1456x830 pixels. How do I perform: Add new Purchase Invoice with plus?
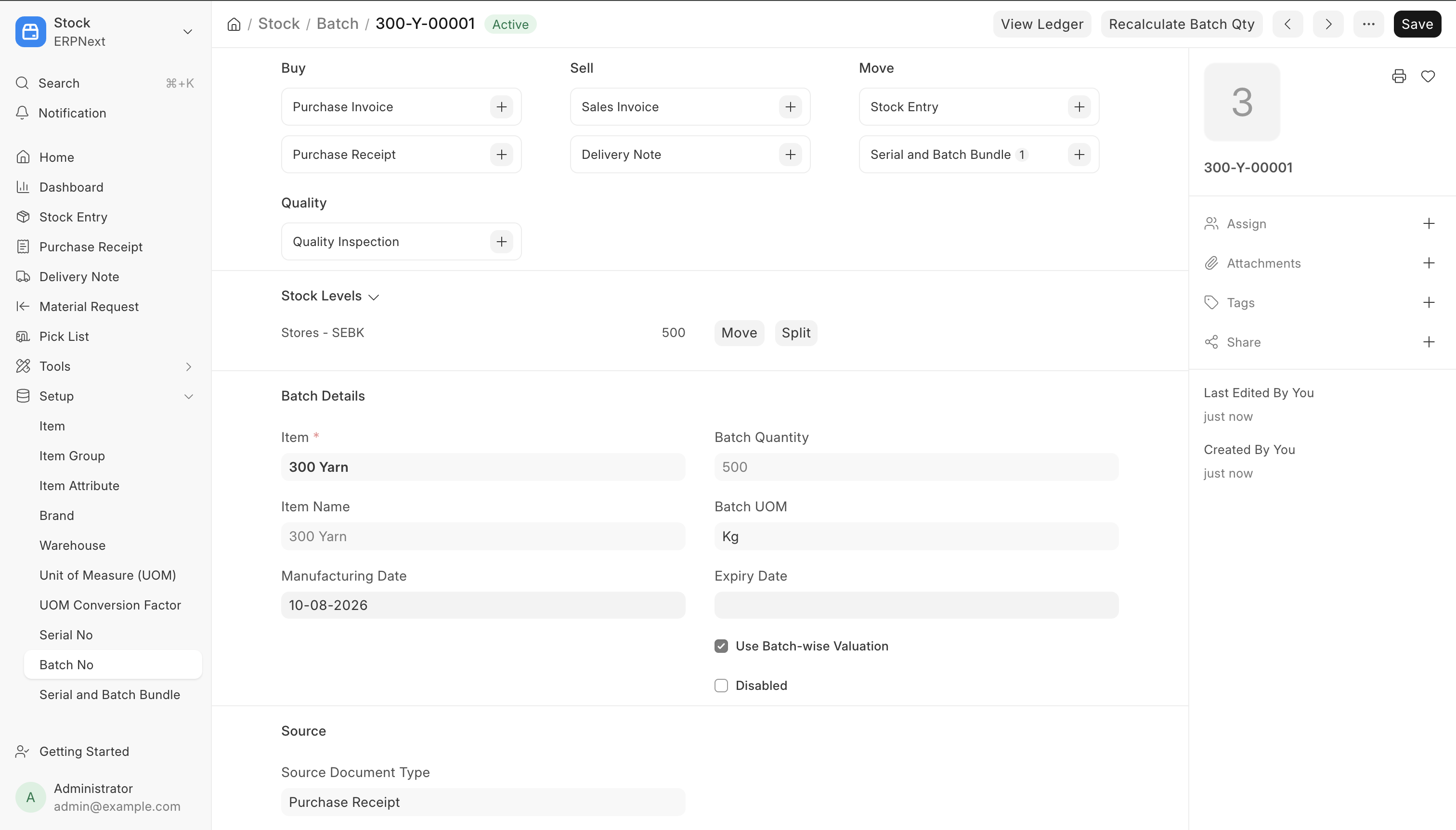(502, 106)
